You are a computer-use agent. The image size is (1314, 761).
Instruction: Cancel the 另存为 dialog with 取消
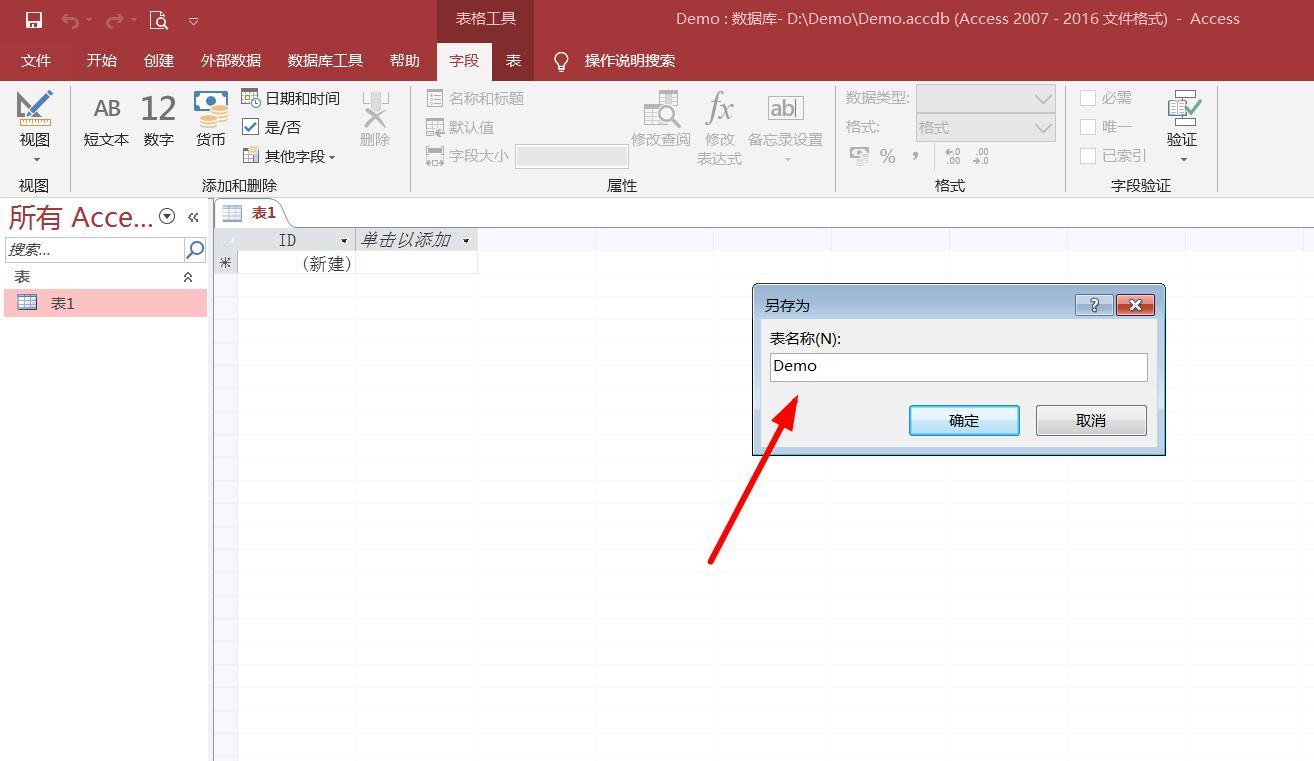click(1090, 420)
